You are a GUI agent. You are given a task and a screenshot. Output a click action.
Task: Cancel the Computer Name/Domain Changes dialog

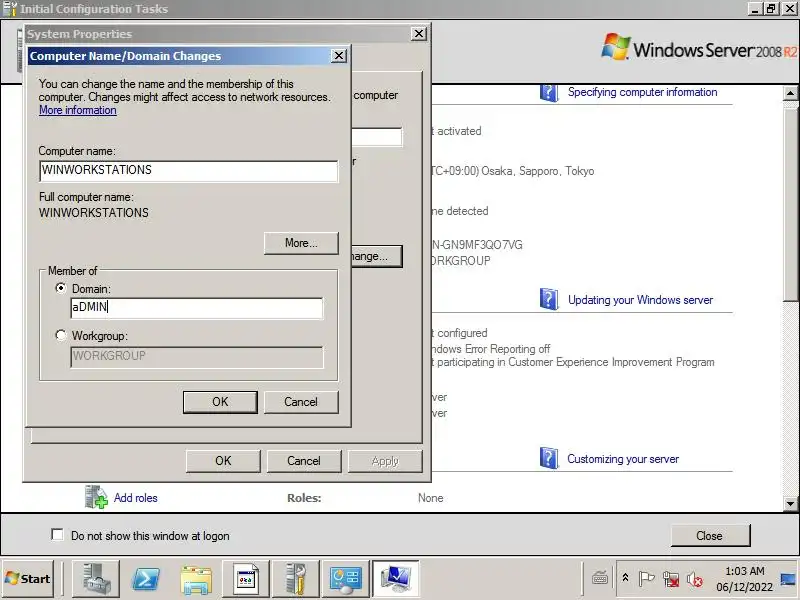[301, 402]
